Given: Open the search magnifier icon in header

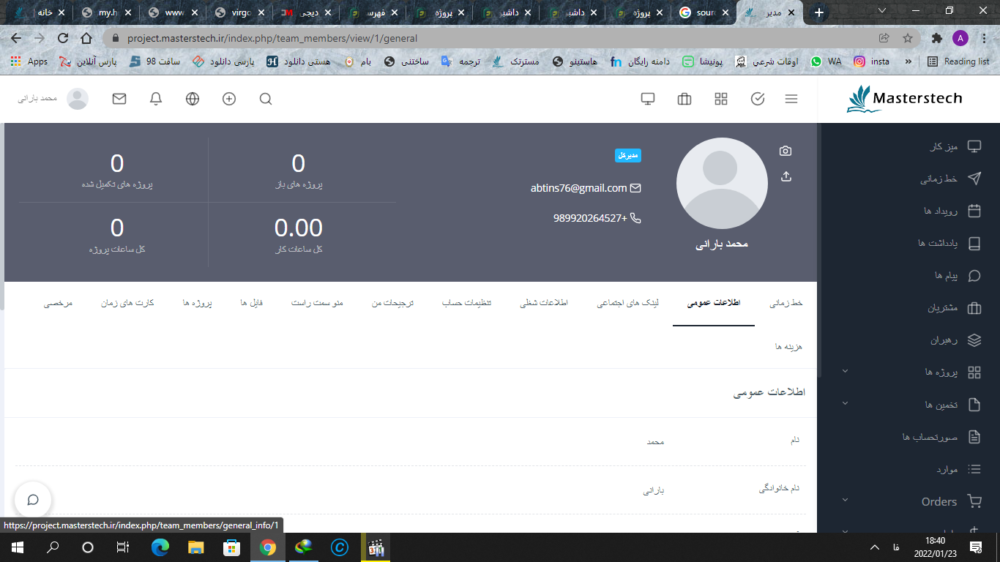Looking at the screenshot, I should point(265,99).
